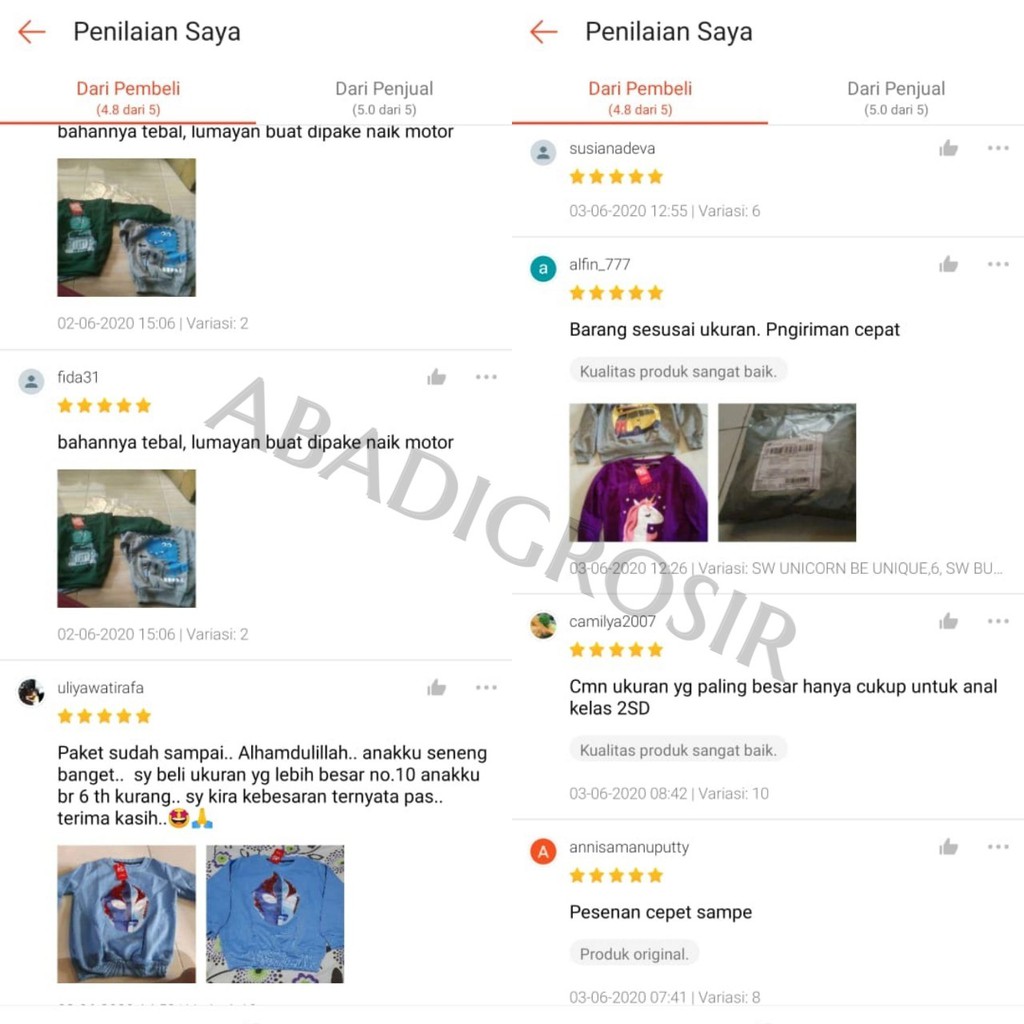Open more options for camilya2007's review
The width and height of the screenshot is (1024, 1024).
click(x=998, y=621)
